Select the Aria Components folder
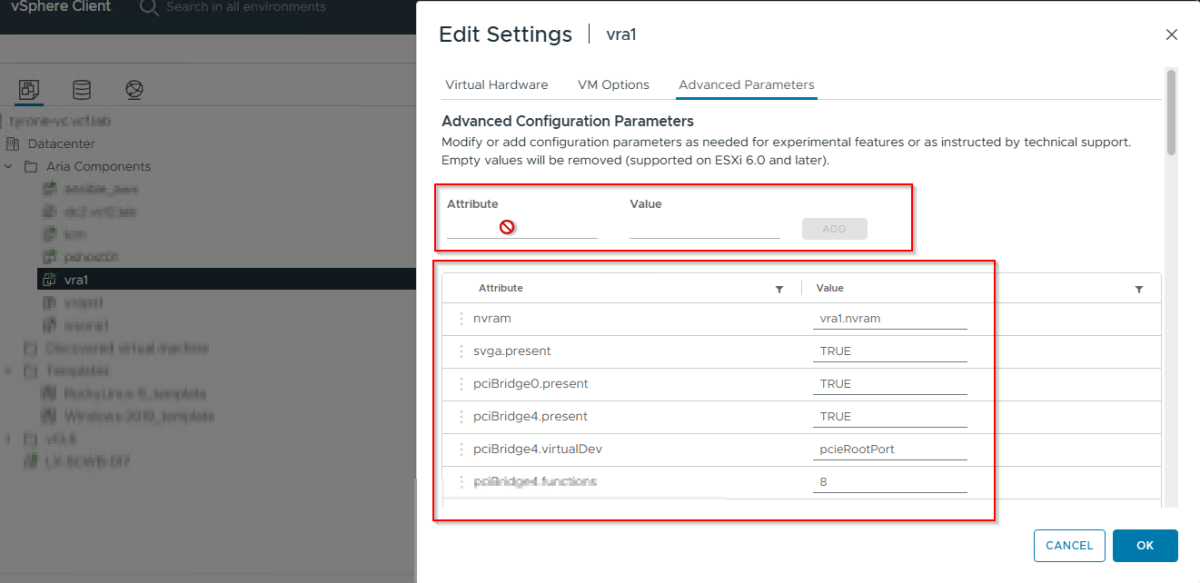 click(x=99, y=166)
